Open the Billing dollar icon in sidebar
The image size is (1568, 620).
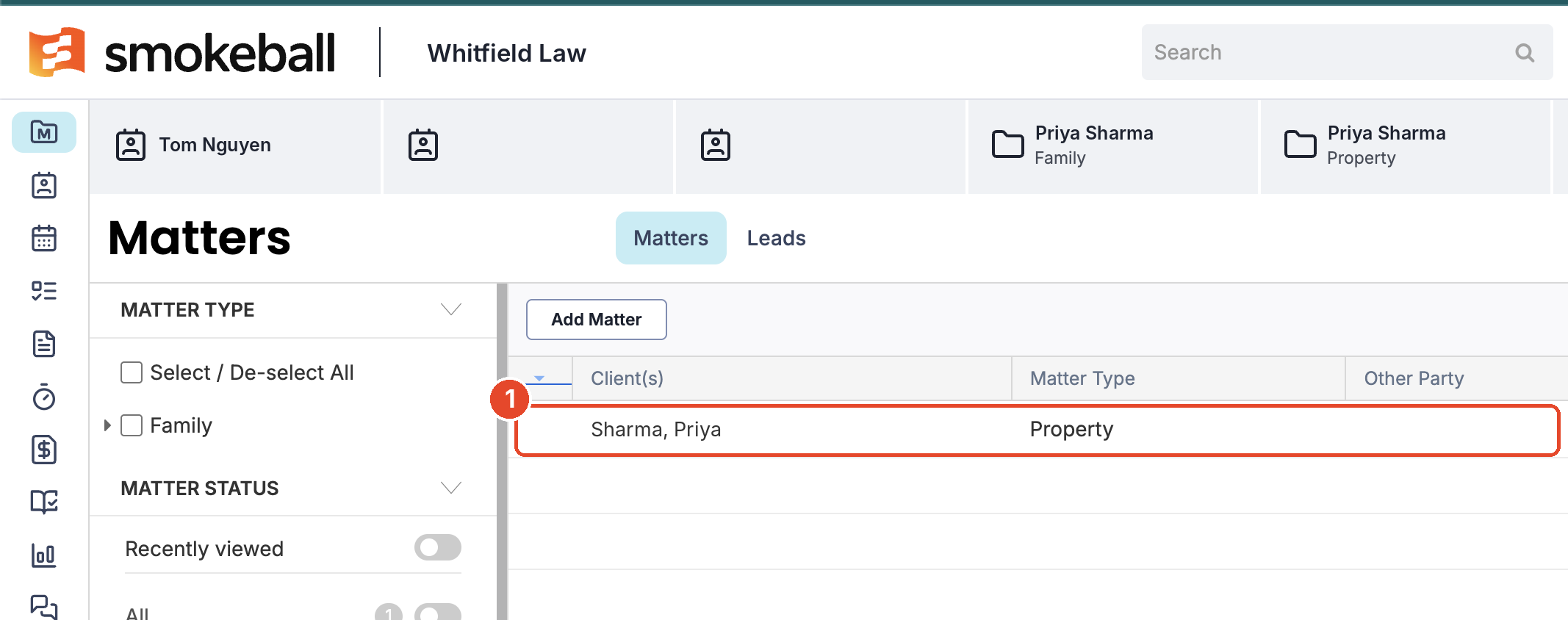[44, 450]
